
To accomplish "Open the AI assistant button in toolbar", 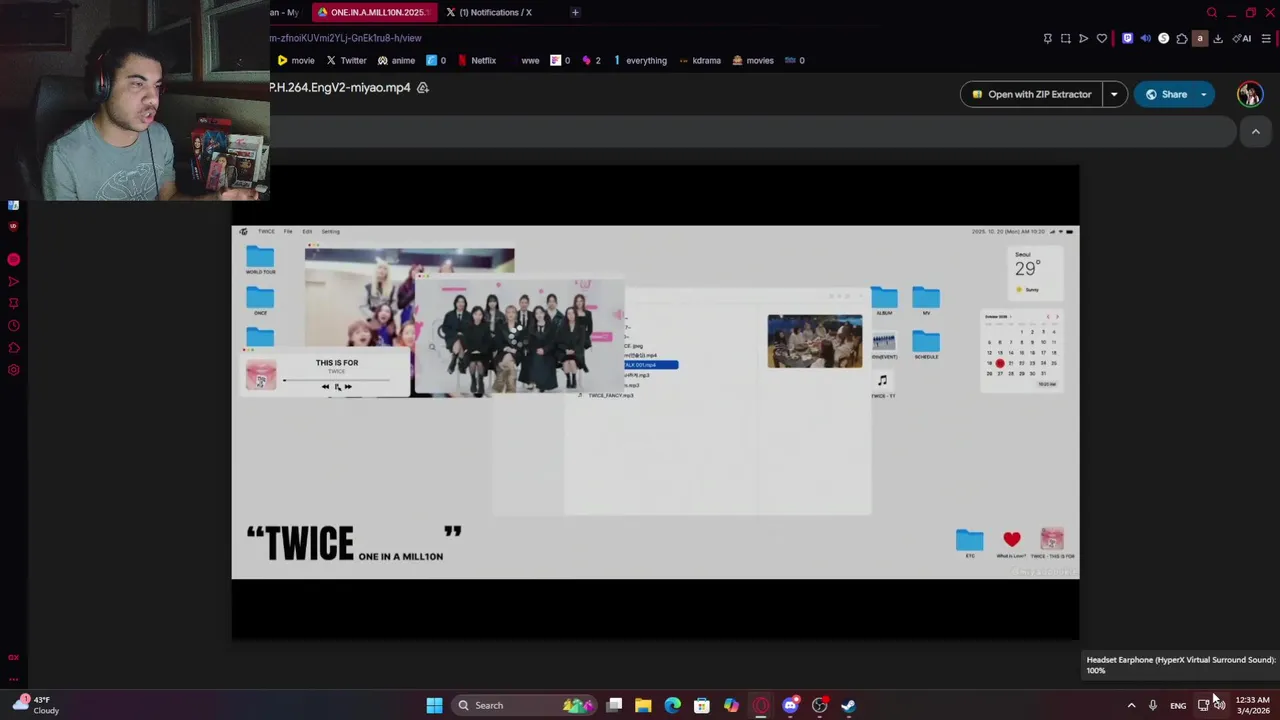I will [x=1242, y=38].
